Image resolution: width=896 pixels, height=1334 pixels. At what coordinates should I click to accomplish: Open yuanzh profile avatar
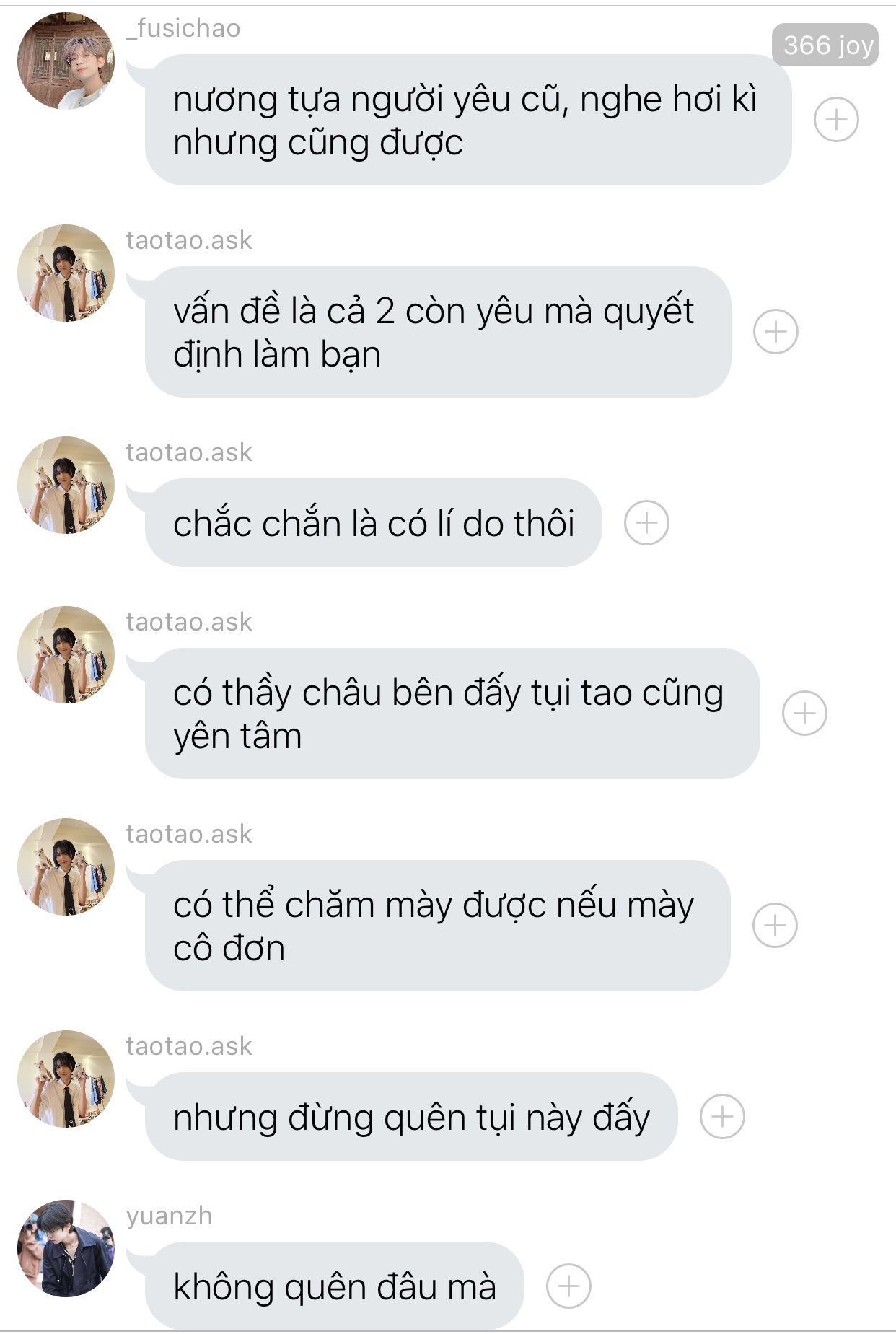click(x=66, y=1248)
